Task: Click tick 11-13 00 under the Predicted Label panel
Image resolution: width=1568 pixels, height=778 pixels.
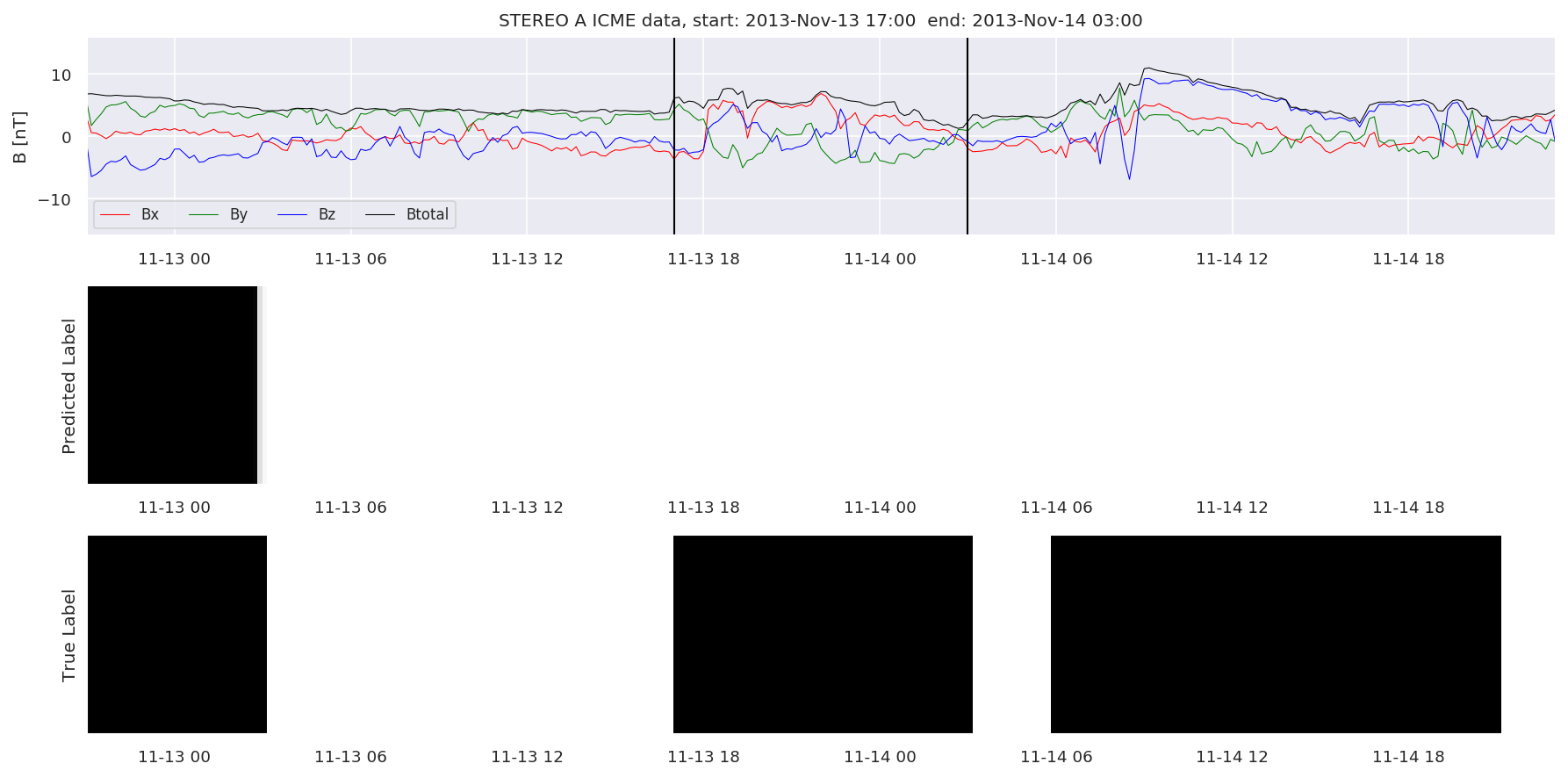Action: point(175,508)
